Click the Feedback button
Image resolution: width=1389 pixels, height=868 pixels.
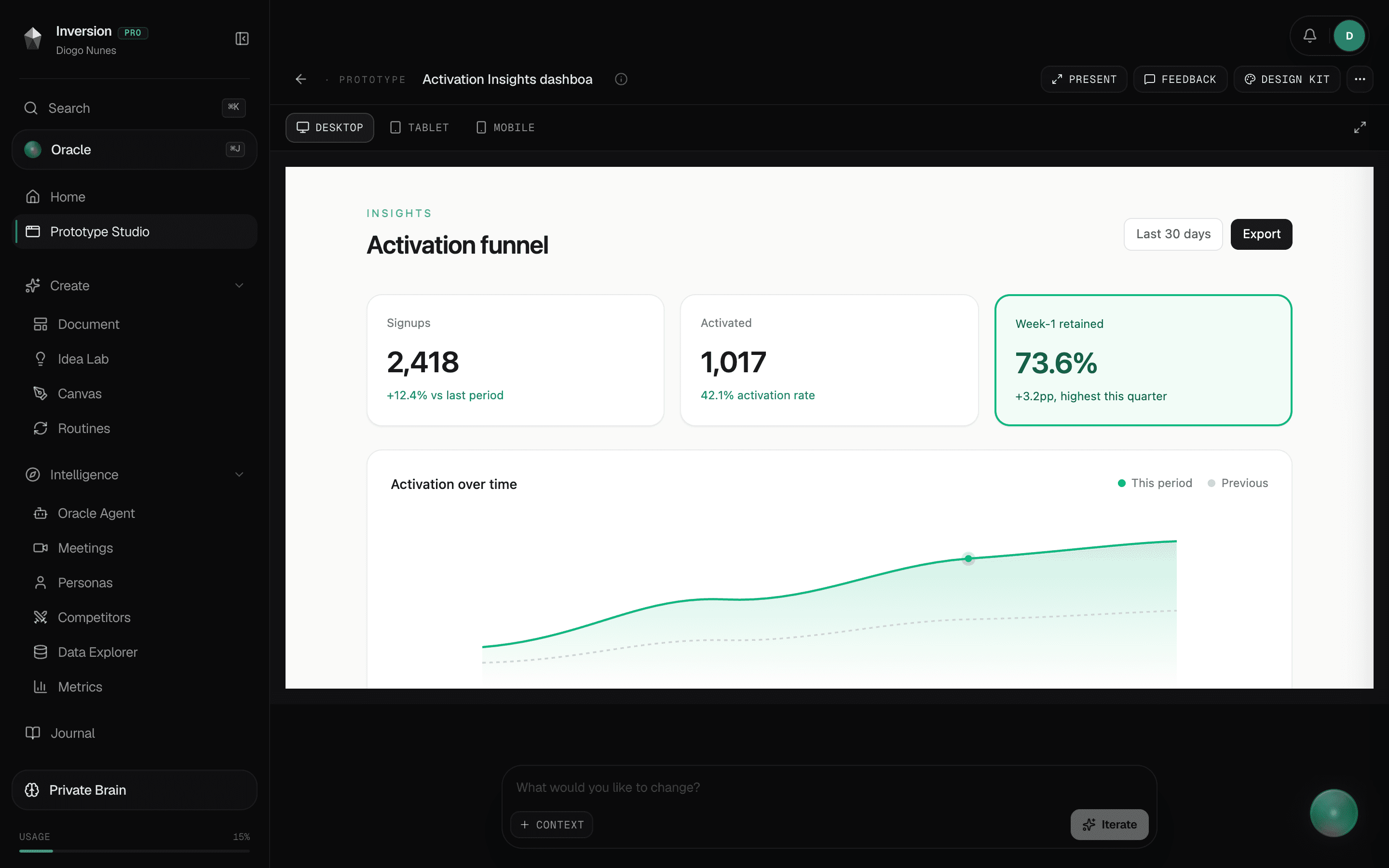coord(1180,79)
